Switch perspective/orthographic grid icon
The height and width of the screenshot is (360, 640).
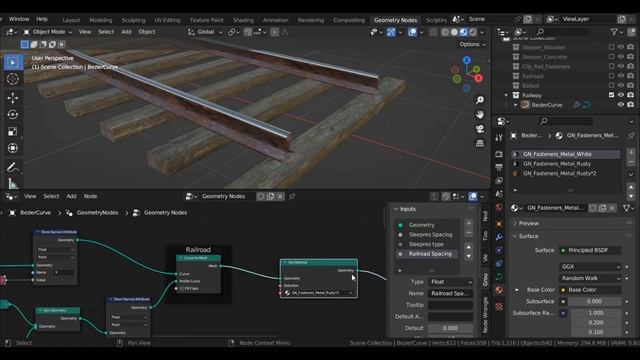(480, 144)
